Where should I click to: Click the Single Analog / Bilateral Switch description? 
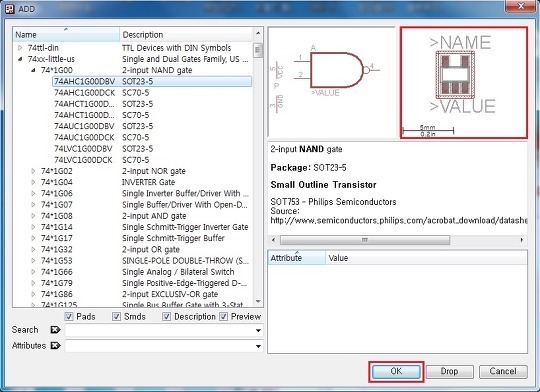tap(178, 272)
